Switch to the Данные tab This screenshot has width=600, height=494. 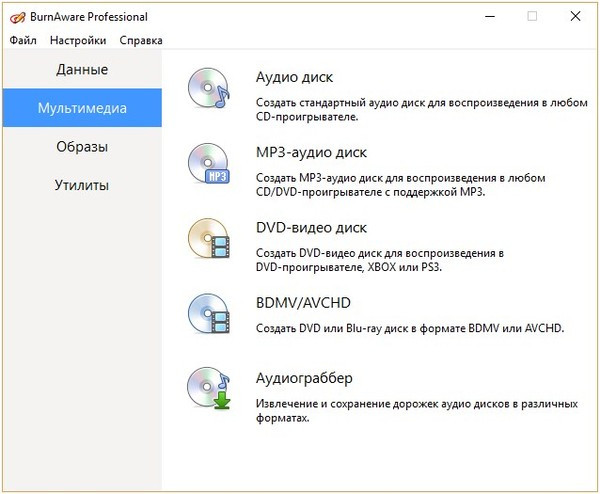[81, 70]
